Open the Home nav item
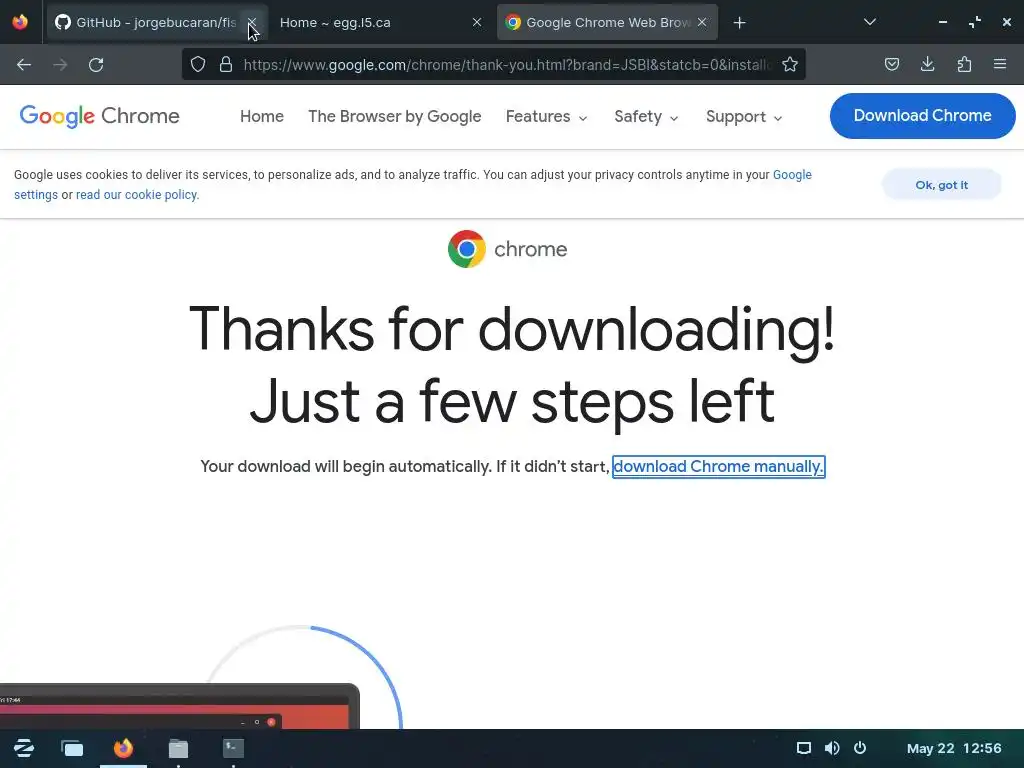Image resolution: width=1024 pixels, height=768 pixels. coord(262,116)
